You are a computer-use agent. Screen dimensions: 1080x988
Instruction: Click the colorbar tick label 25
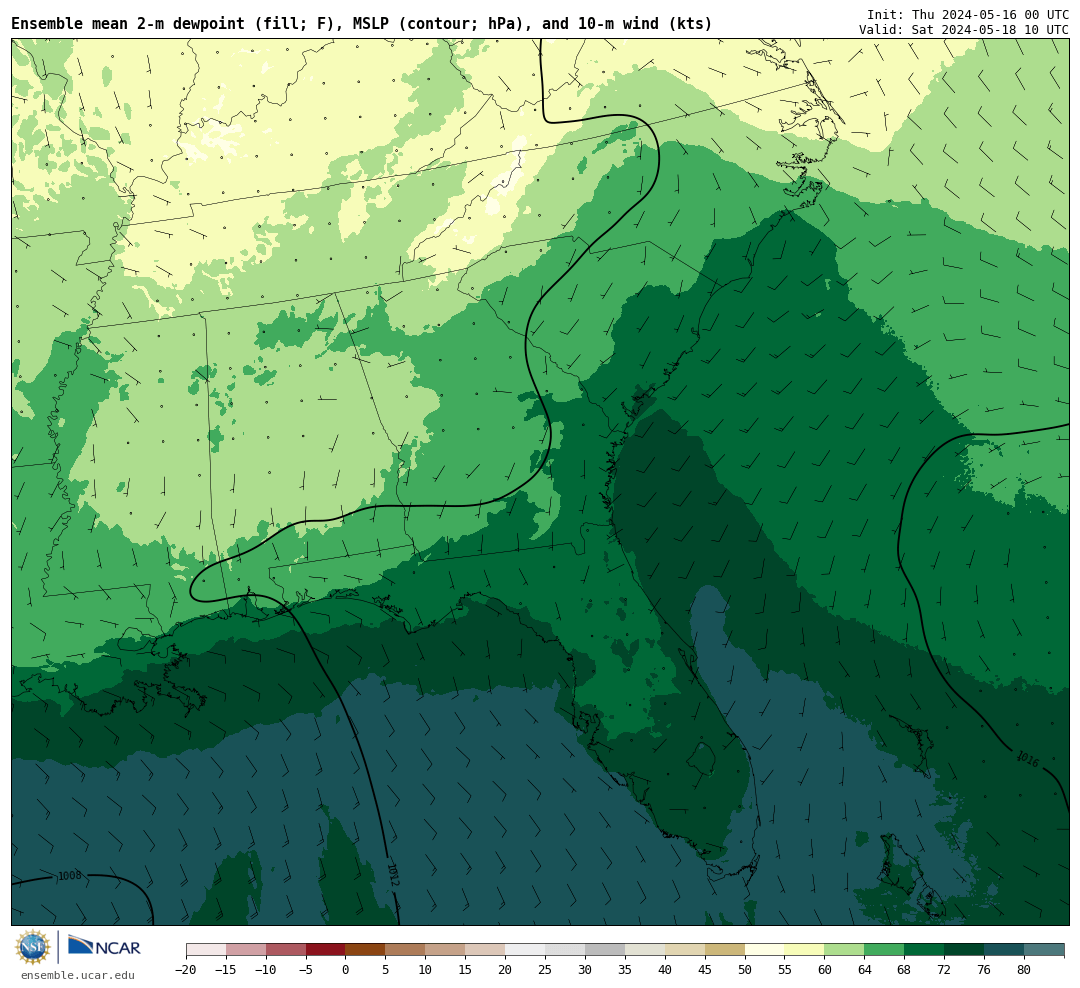point(545,970)
